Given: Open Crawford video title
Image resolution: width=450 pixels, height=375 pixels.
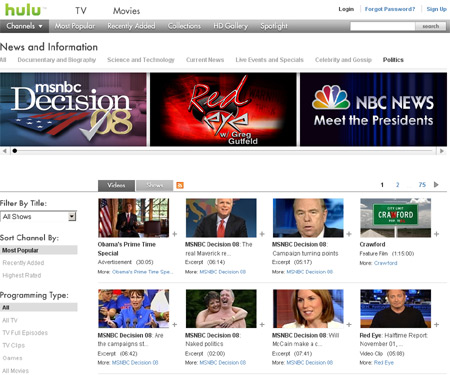Looking at the screenshot, I should click(372, 244).
